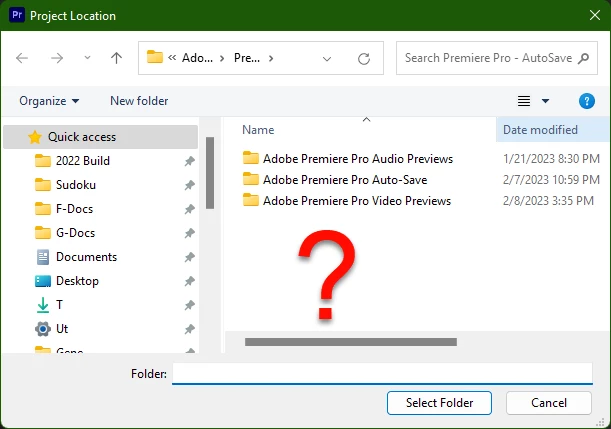Click the pin icon beside Sudoku
611x429 pixels.
pos(190,185)
